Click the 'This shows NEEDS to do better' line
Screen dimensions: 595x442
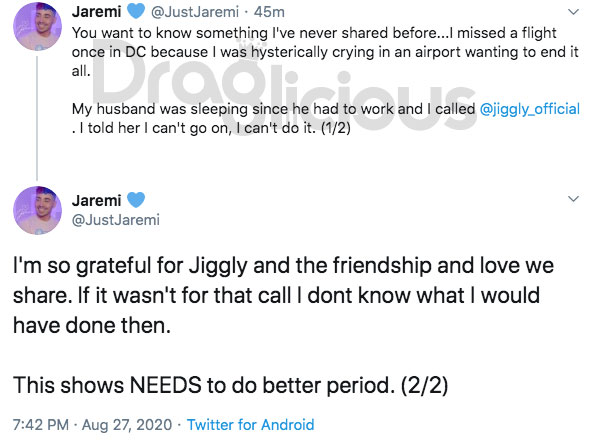tap(230, 385)
